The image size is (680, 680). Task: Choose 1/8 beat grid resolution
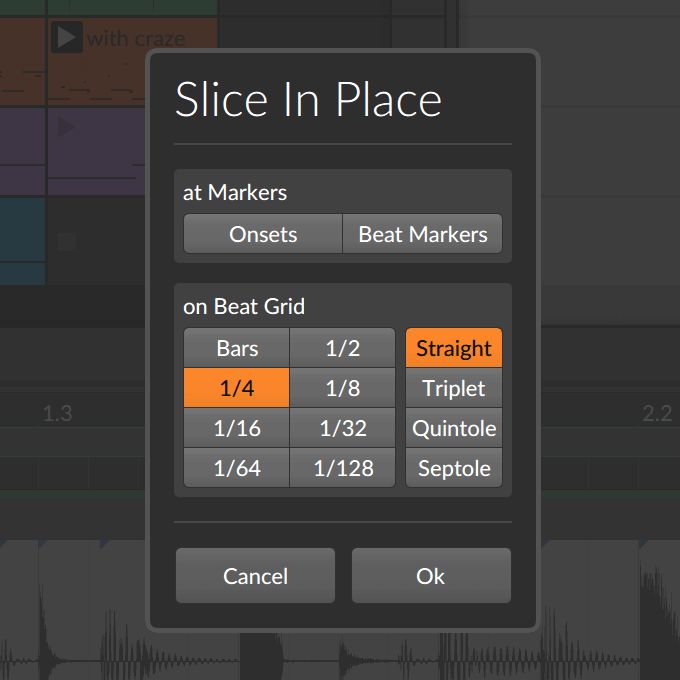343,388
